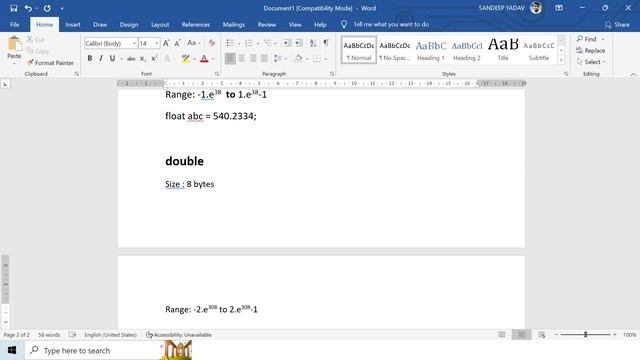The height and width of the screenshot is (360, 640).
Task: Click Replace in Editing group
Action: pos(591,51)
